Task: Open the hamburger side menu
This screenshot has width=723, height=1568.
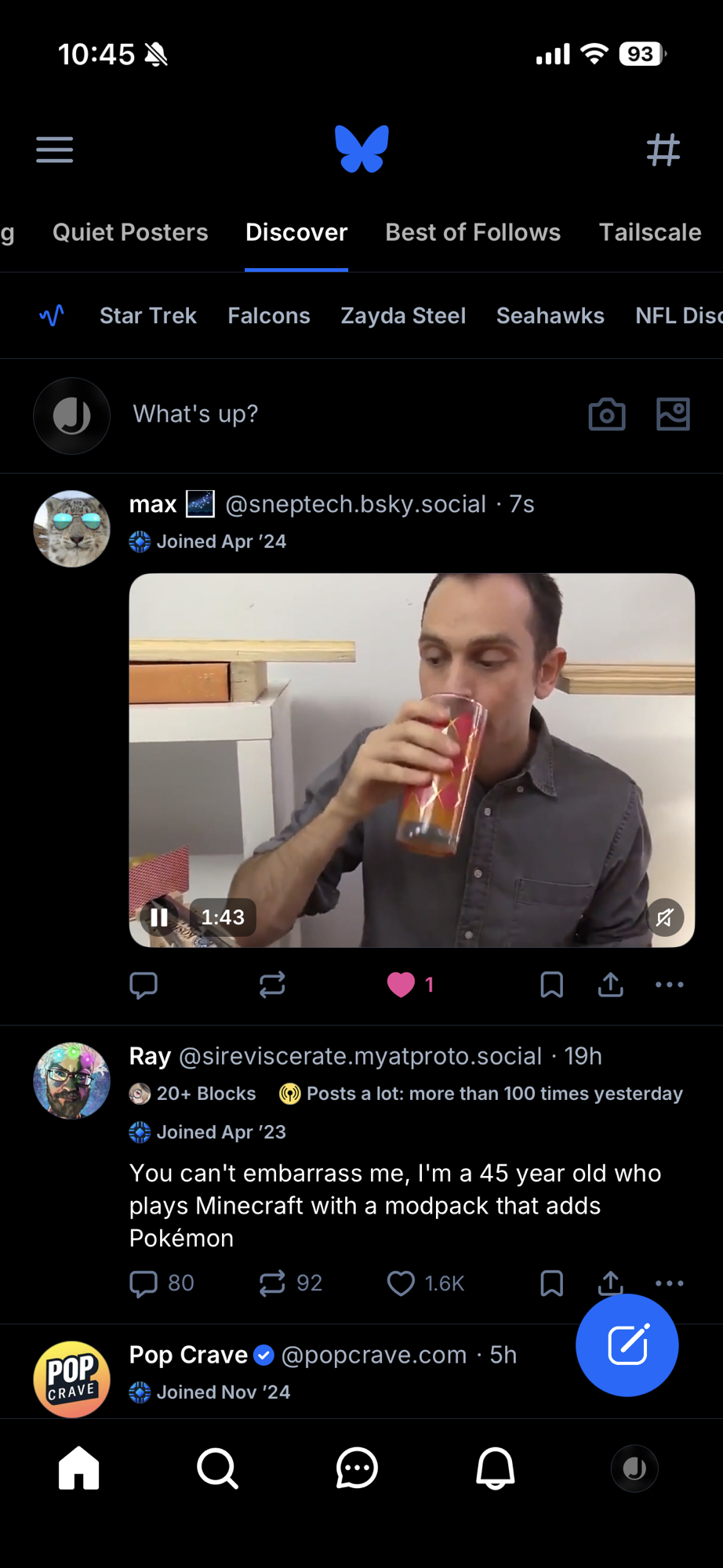Action: [x=54, y=149]
